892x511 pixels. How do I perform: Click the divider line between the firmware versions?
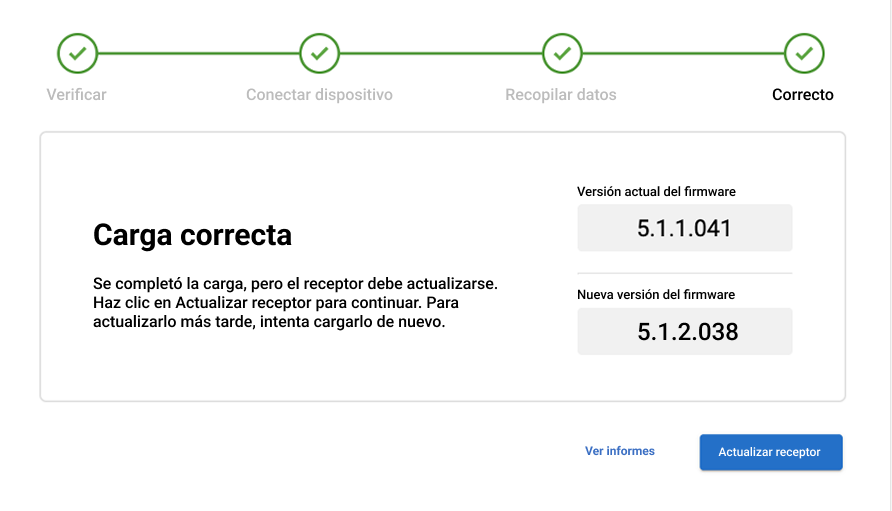tap(684, 273)
